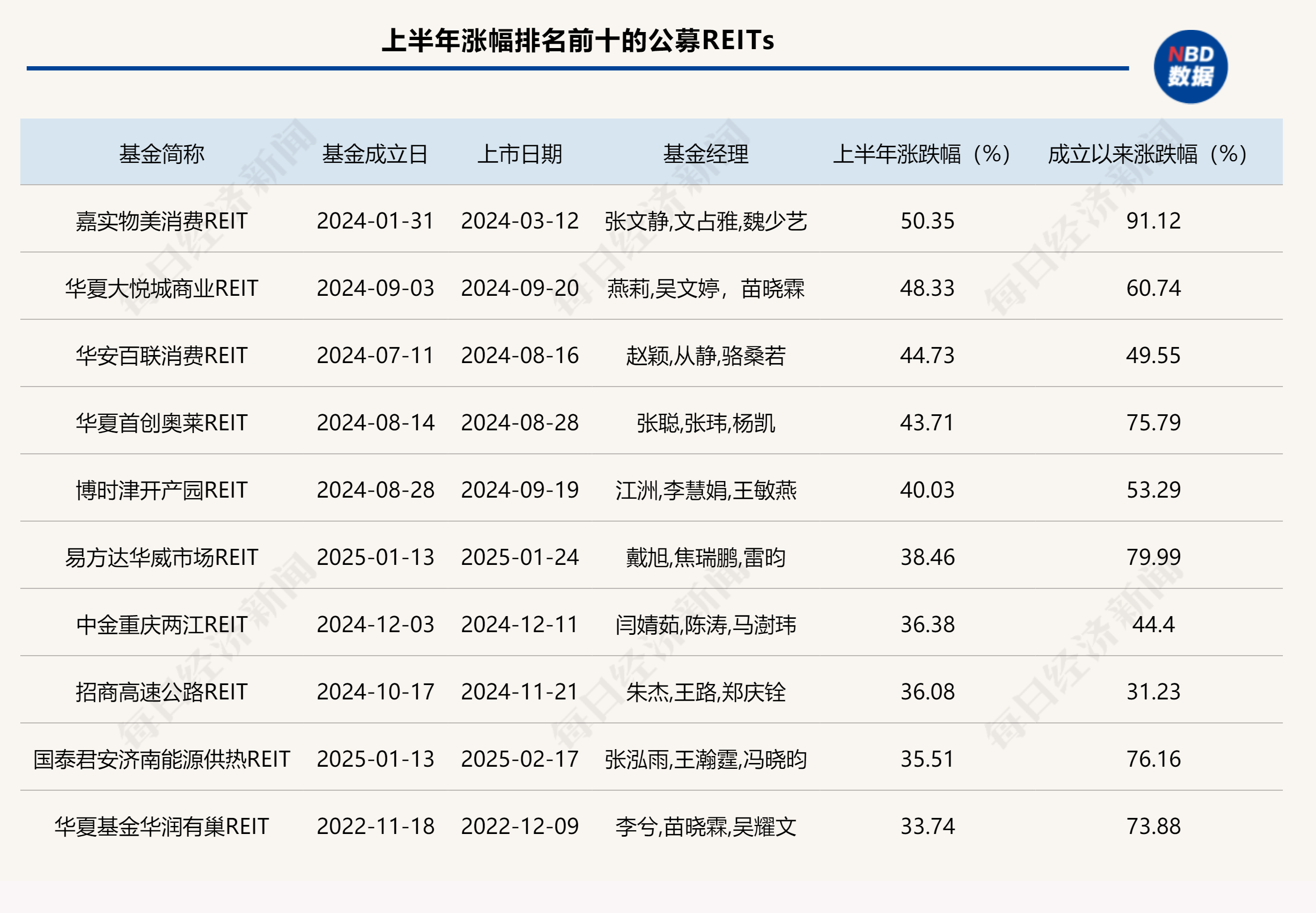1316x913 pixels.
Task: Select establishment date 2024-12-03
Action: click(x=376, y=624)
